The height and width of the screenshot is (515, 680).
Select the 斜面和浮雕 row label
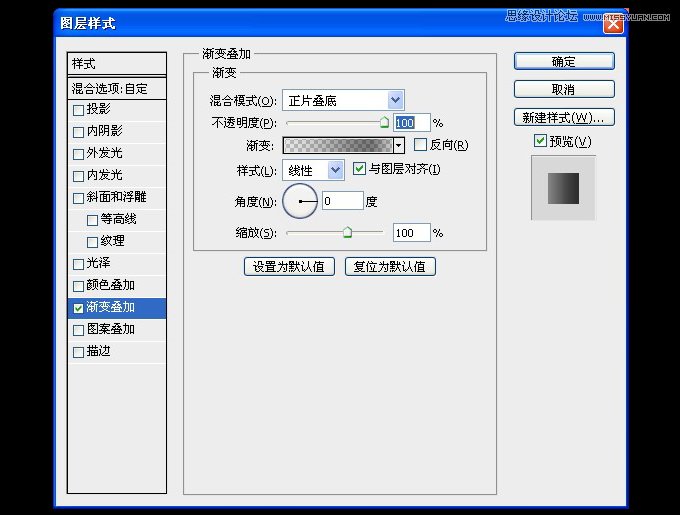click(x=117, y=197)
